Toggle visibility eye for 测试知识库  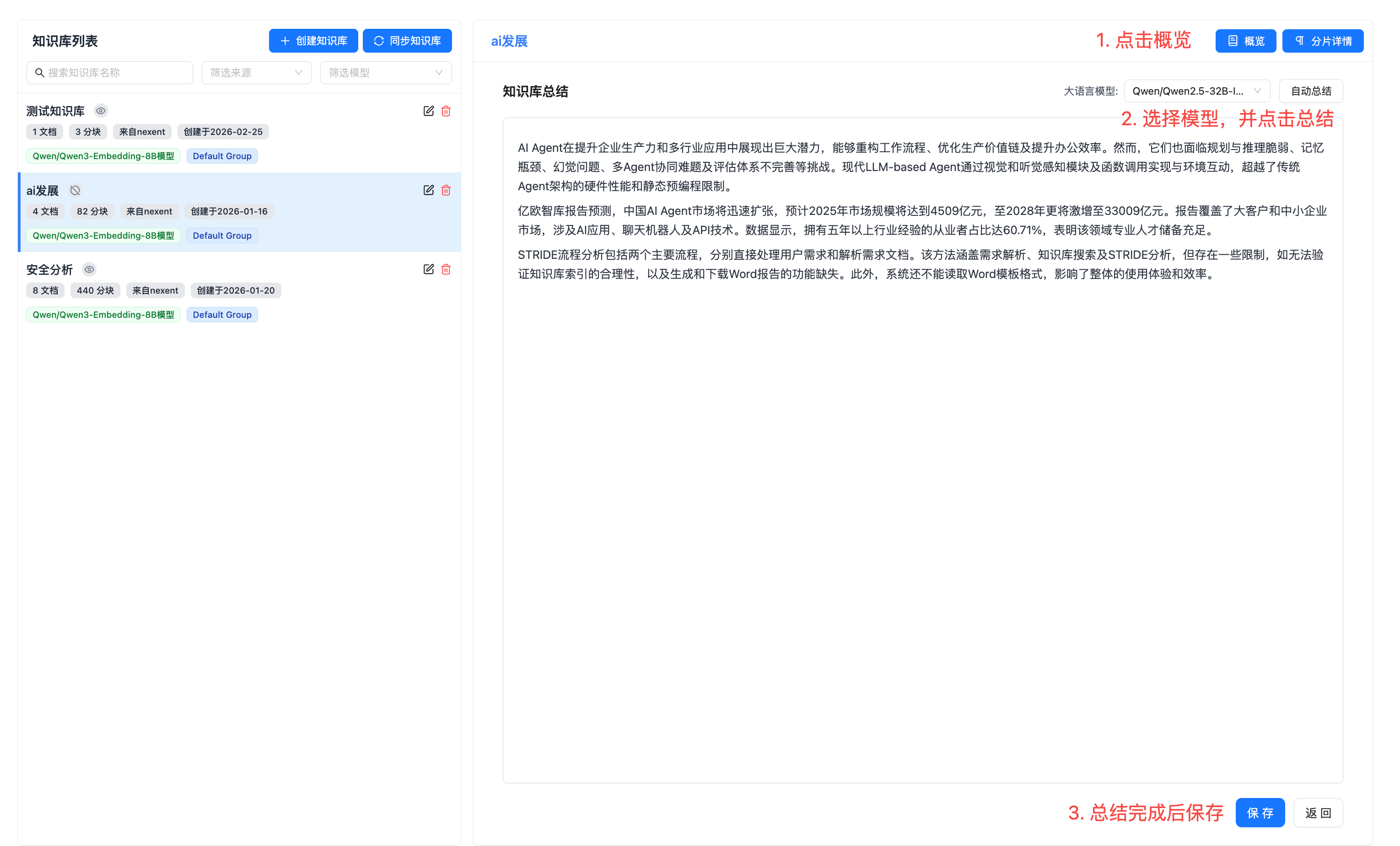[101, 111]
